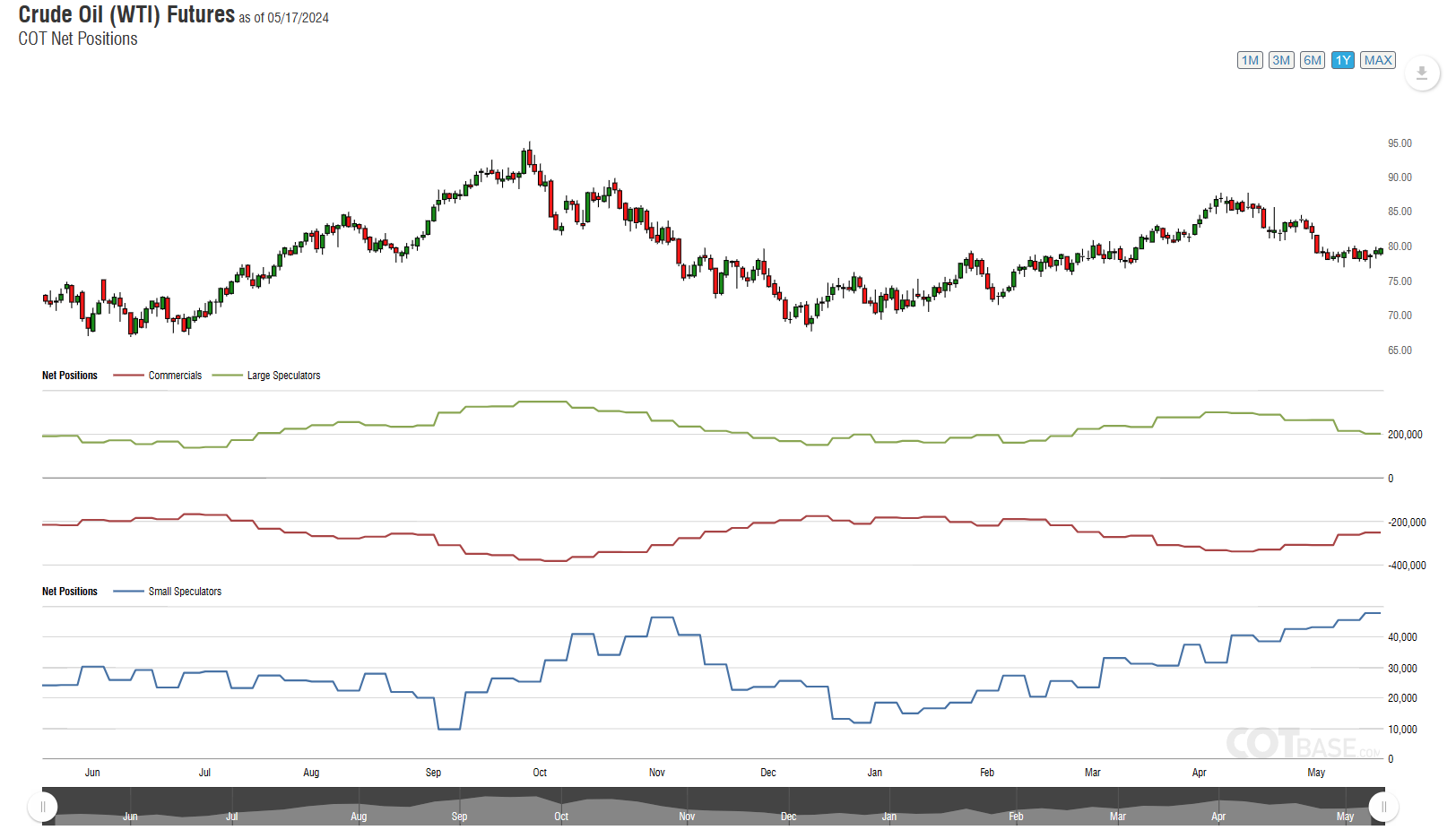The width and height of the screenshot is (1456, 830).
Task: Click the COTBASE watermark logo
Action: tap(1303, 744)
